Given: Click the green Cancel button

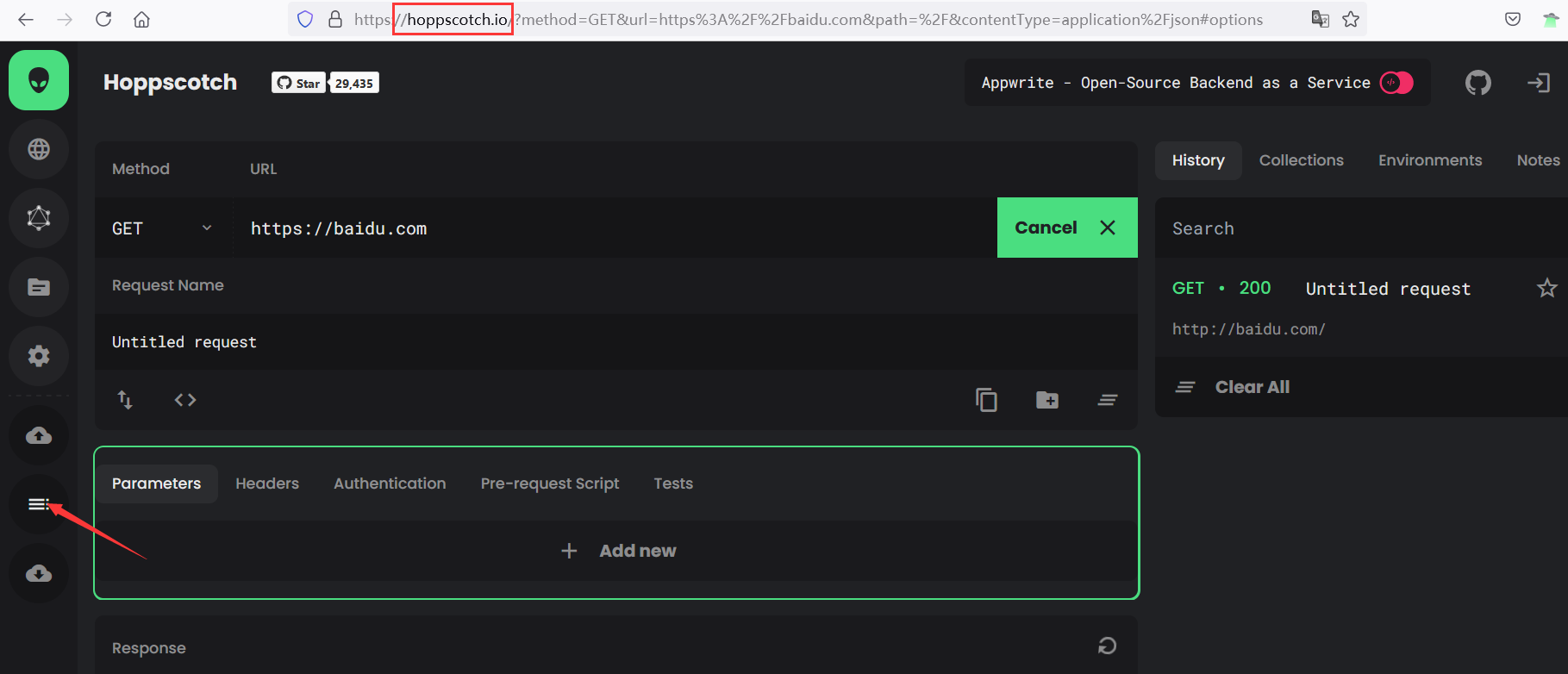Looking at the screenshot, I should coord(1067,228).
